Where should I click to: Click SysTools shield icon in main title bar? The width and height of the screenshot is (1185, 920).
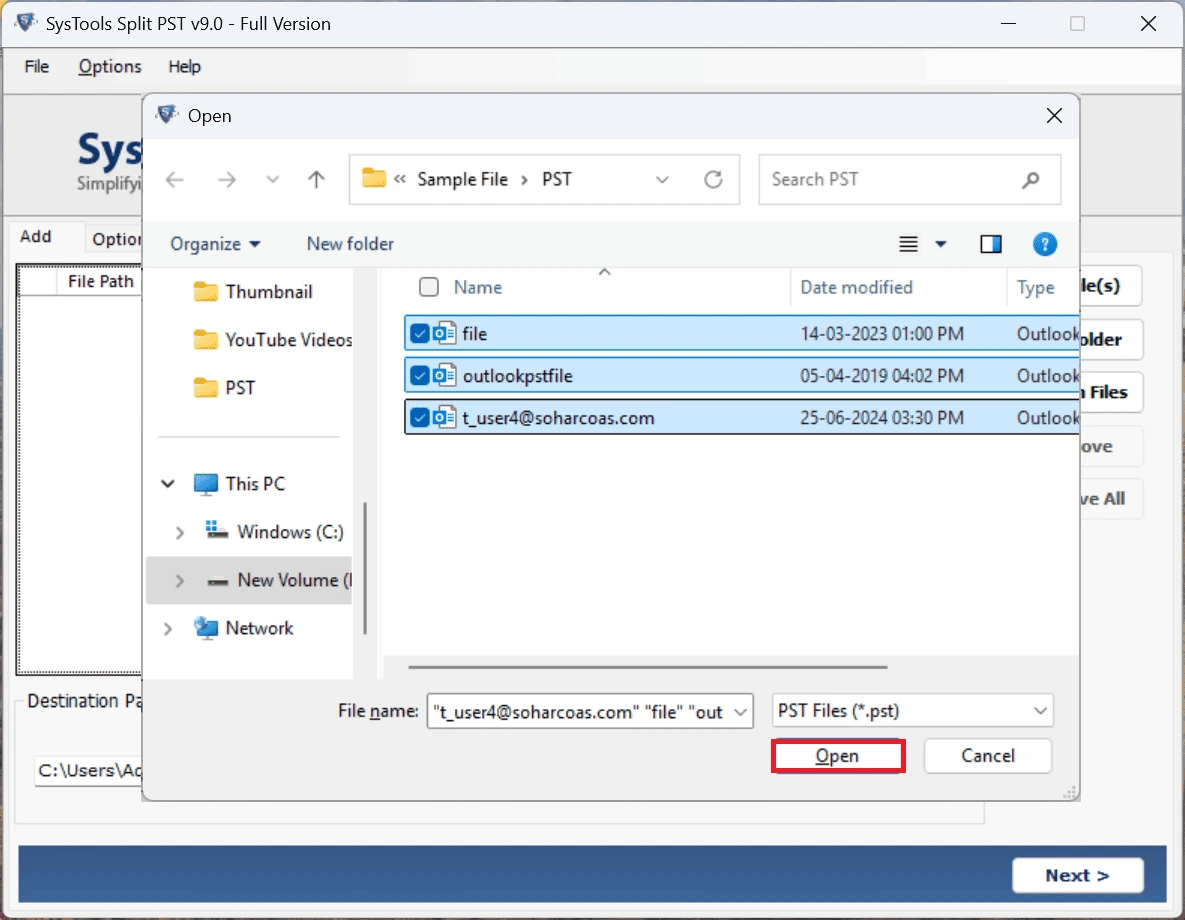pyautogui.click(x=26, y=23)
